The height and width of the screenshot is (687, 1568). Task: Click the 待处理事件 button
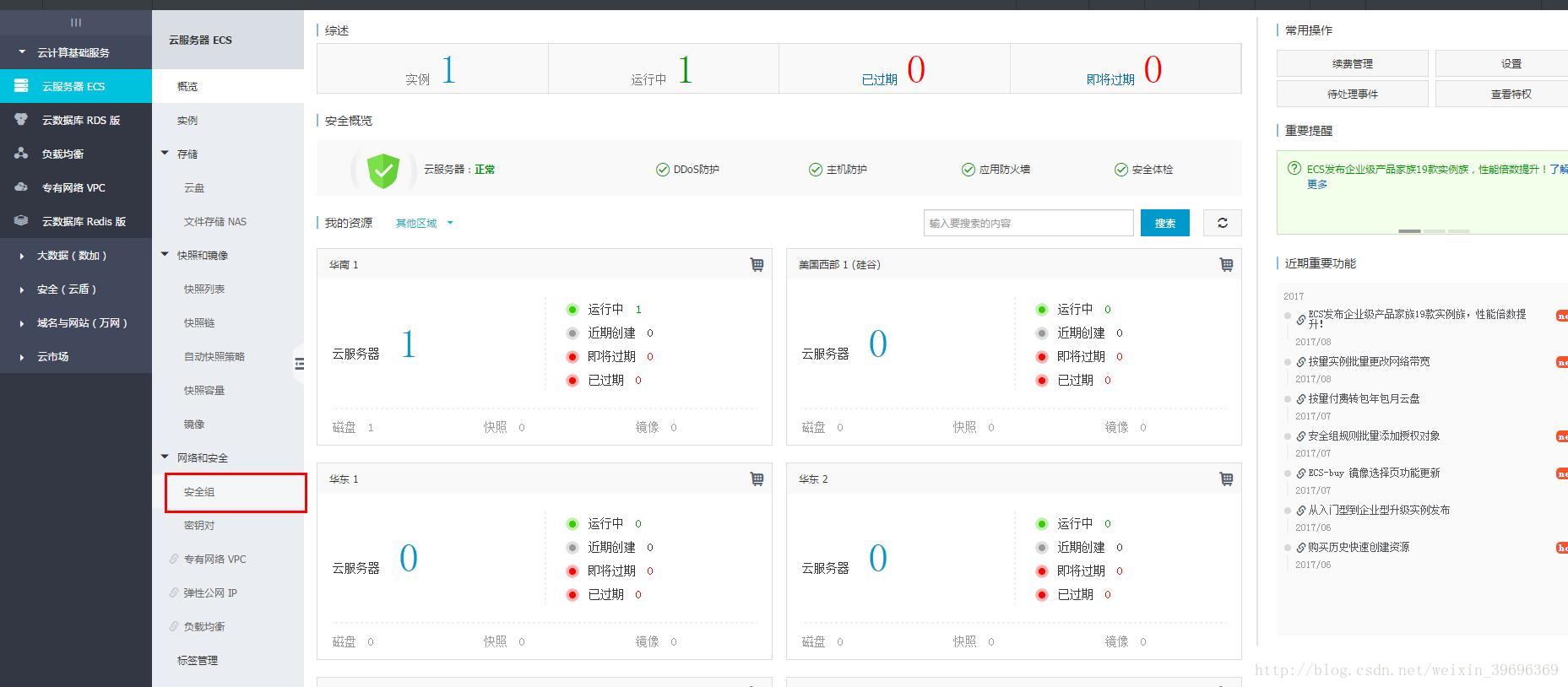tap(1352, 94)
